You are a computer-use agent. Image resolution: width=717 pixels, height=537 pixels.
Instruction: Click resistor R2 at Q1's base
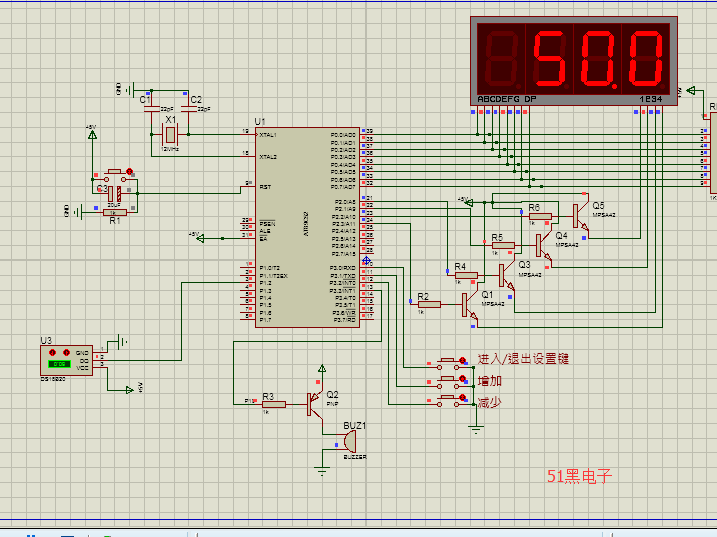(428, 304)
